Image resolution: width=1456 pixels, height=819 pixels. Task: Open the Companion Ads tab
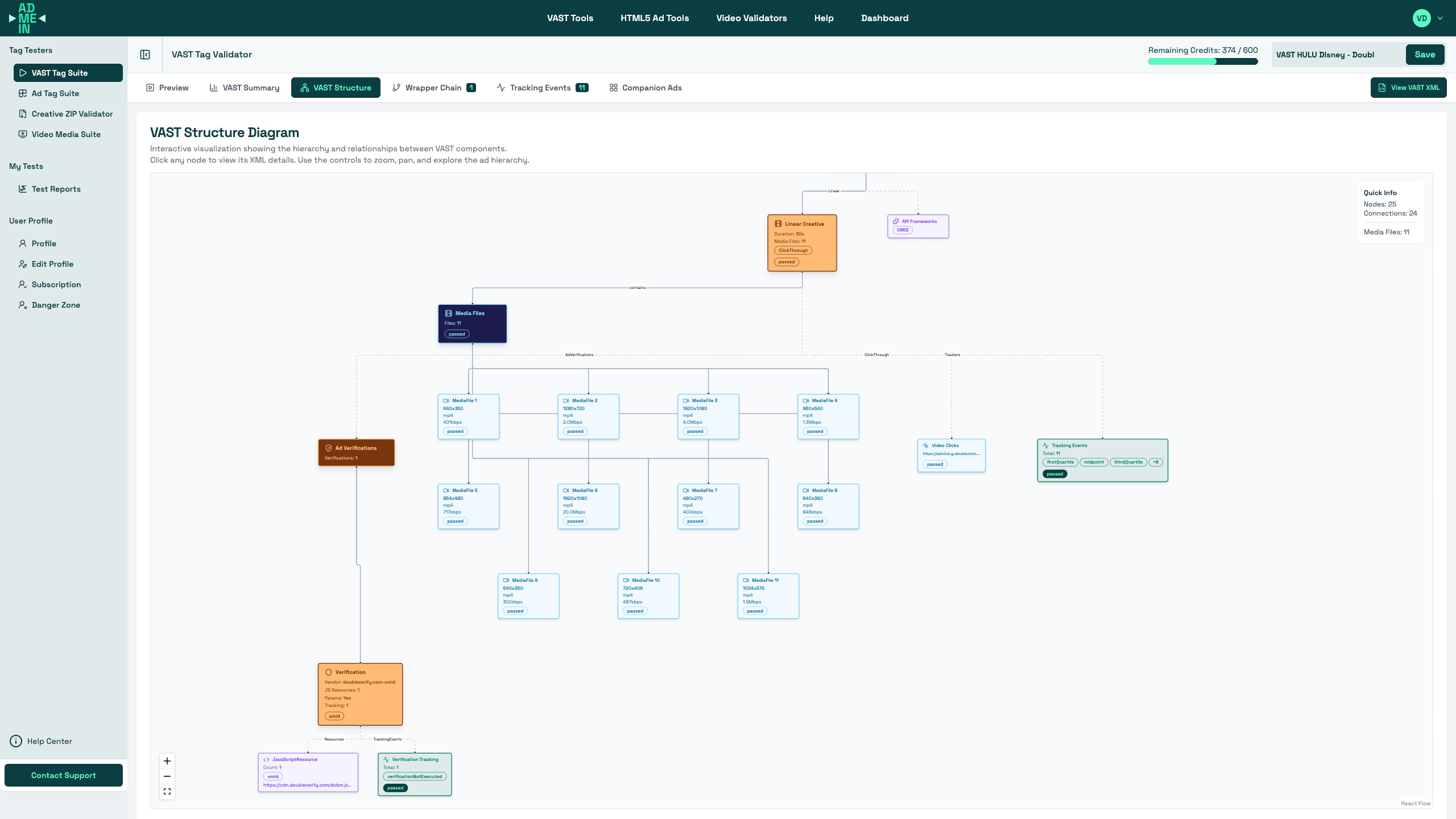tap(646, 88)
